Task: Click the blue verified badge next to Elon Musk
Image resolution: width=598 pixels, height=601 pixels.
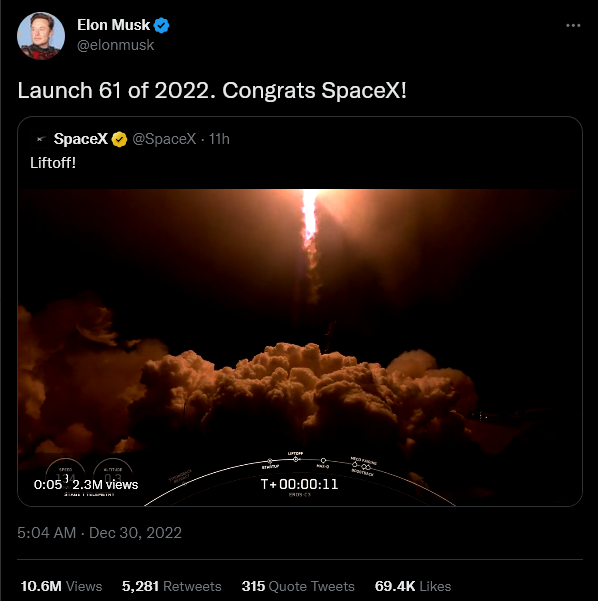Action: click(x=161, y=25)
